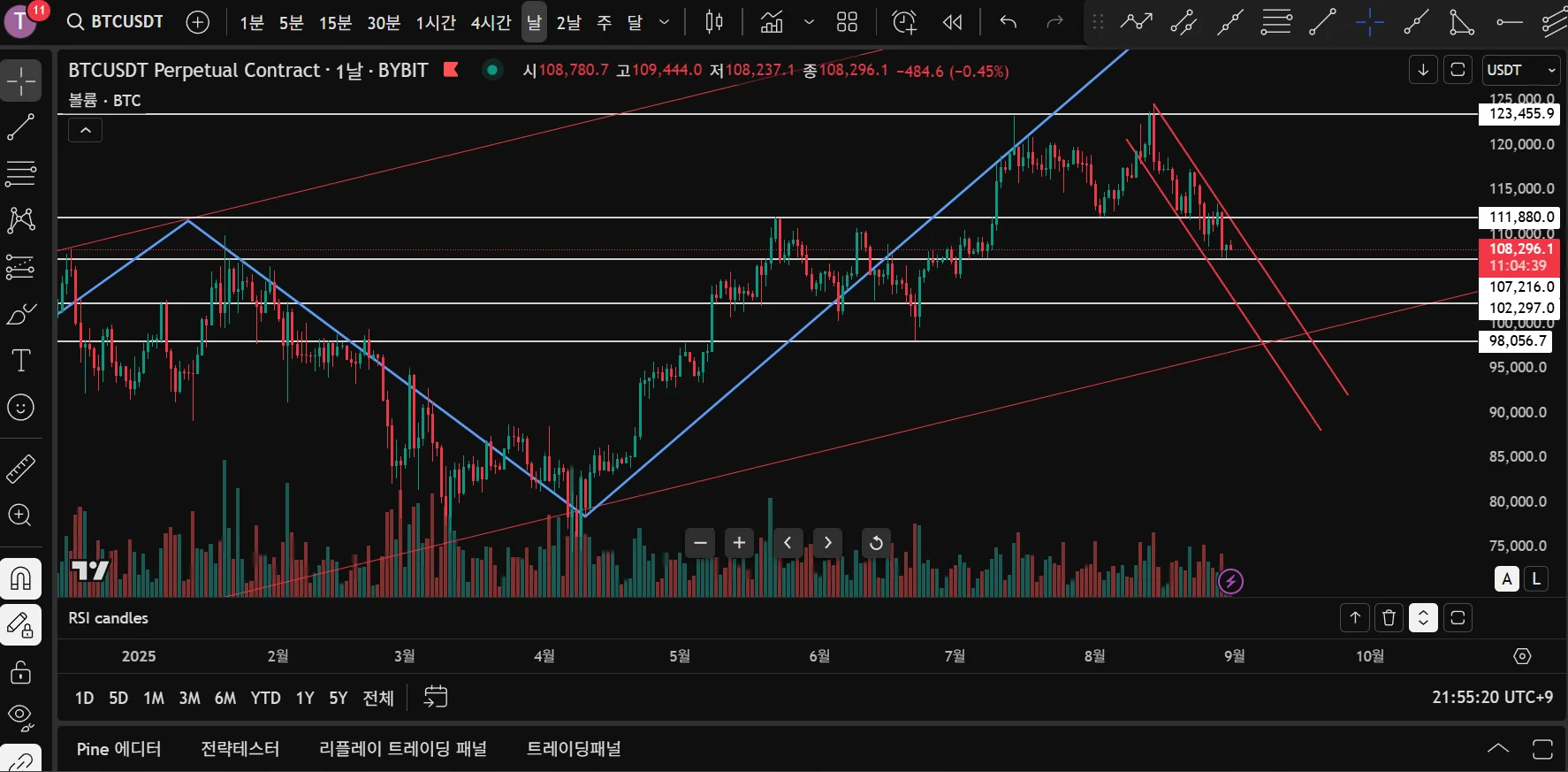Click the add symbol plus icon
This screenshot has width=1568, height=772.
pos(198,22)
